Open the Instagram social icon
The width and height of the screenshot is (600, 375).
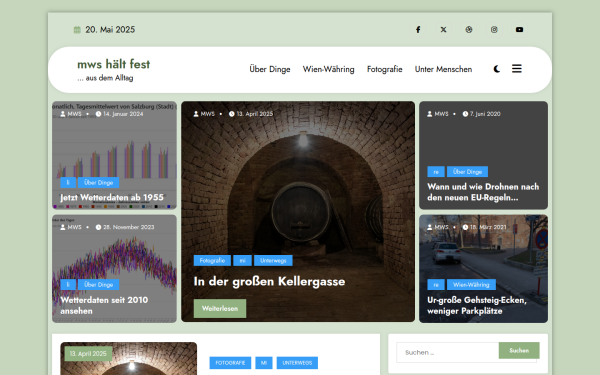pos(494,29)
